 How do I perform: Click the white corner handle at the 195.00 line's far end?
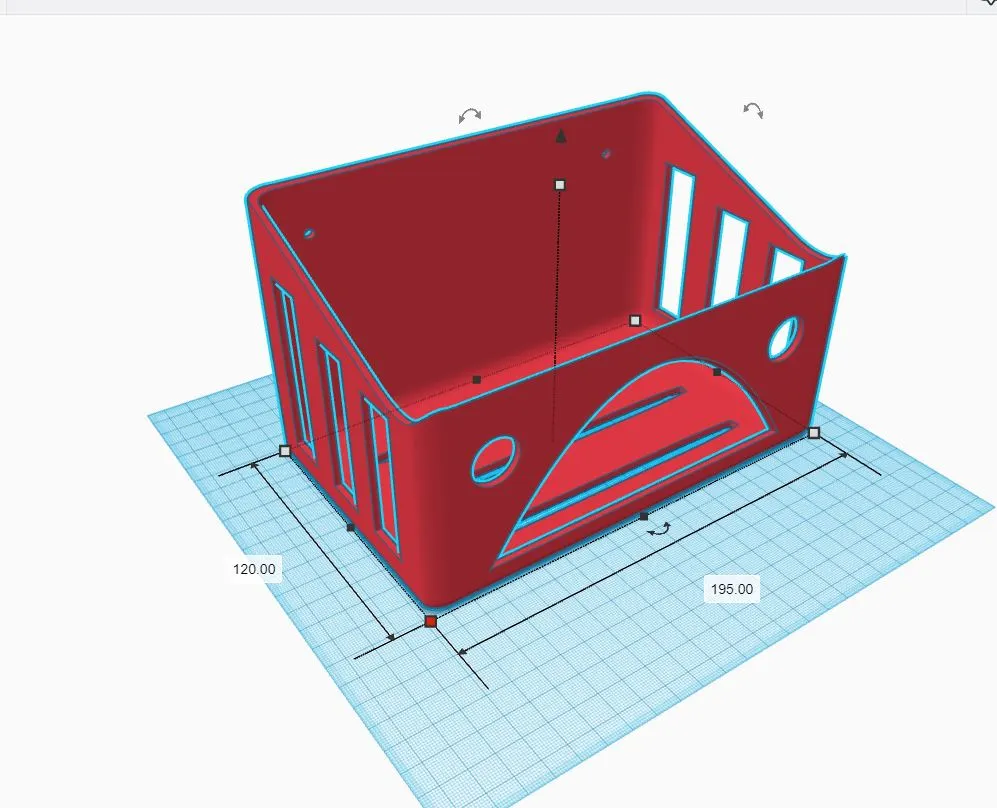(814, 433)
